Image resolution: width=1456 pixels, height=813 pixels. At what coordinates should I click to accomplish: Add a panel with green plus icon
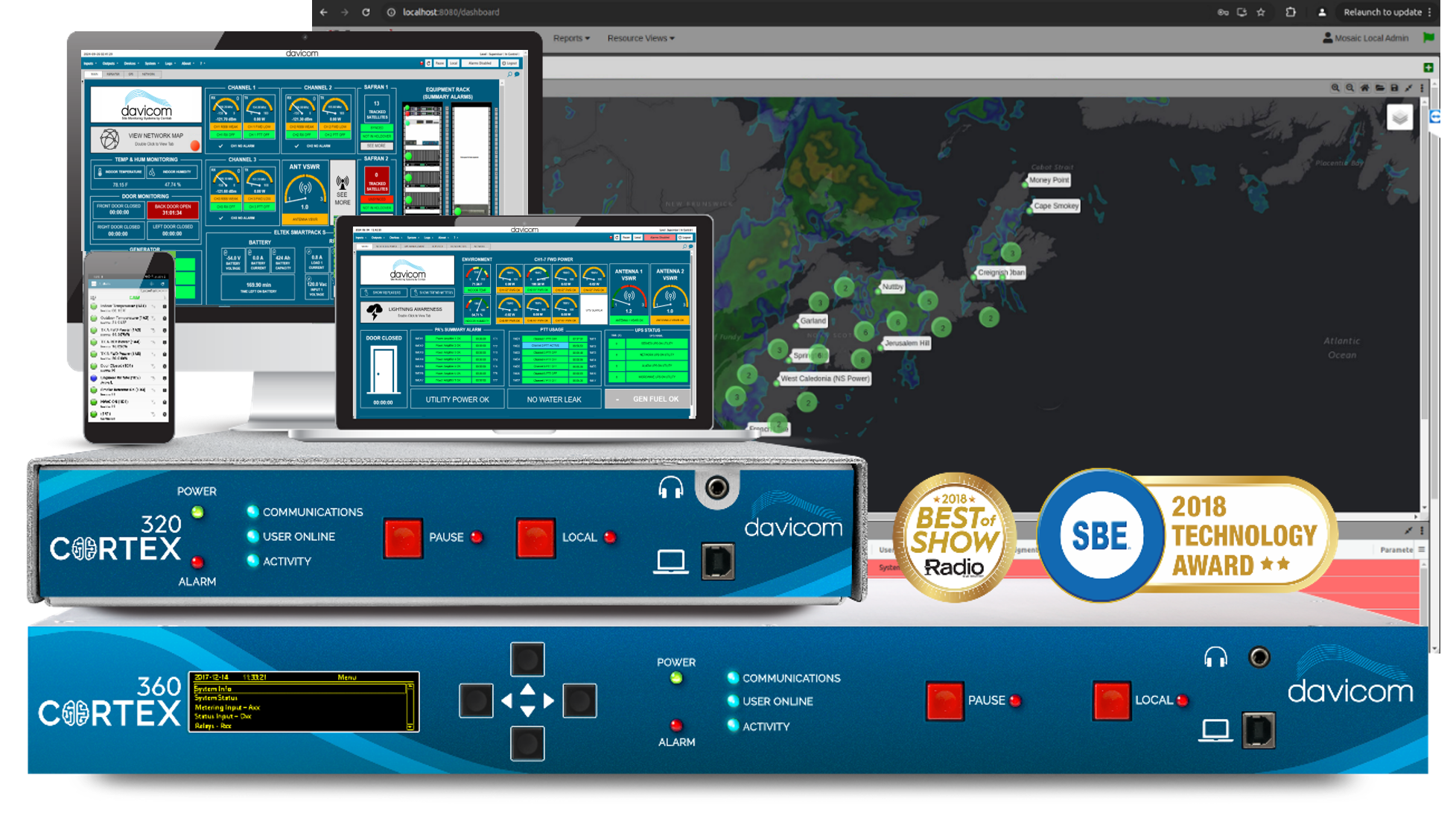[x=1428, y=68]
